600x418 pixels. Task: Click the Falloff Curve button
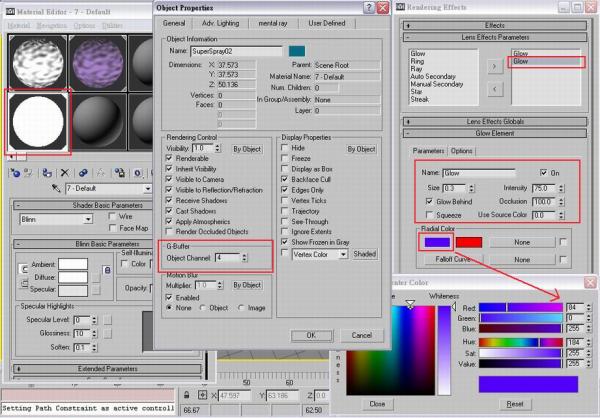pyautogui.click(x=453, y=259)
